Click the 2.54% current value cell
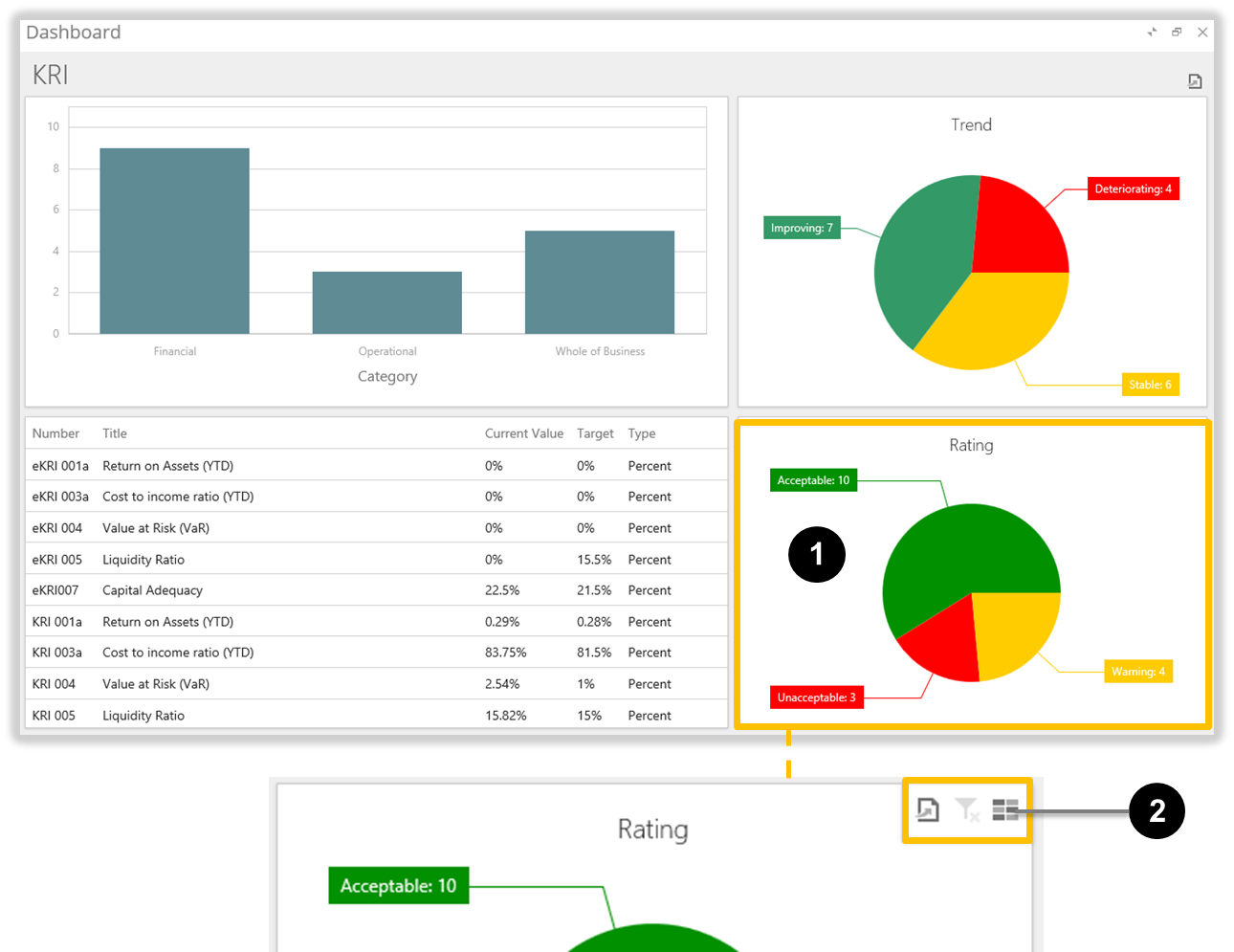The width and height of the screenshot is (1234, 952). tap(502, 684)
